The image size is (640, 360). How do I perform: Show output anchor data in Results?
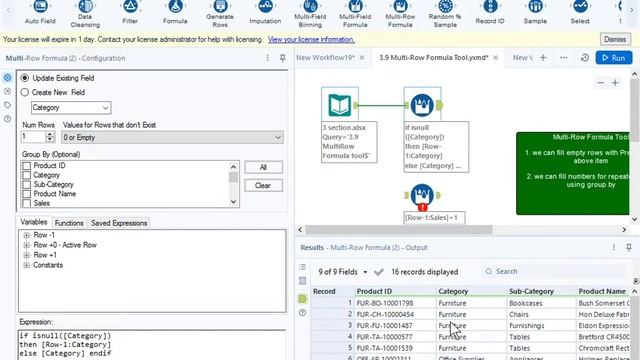[302, 299]
